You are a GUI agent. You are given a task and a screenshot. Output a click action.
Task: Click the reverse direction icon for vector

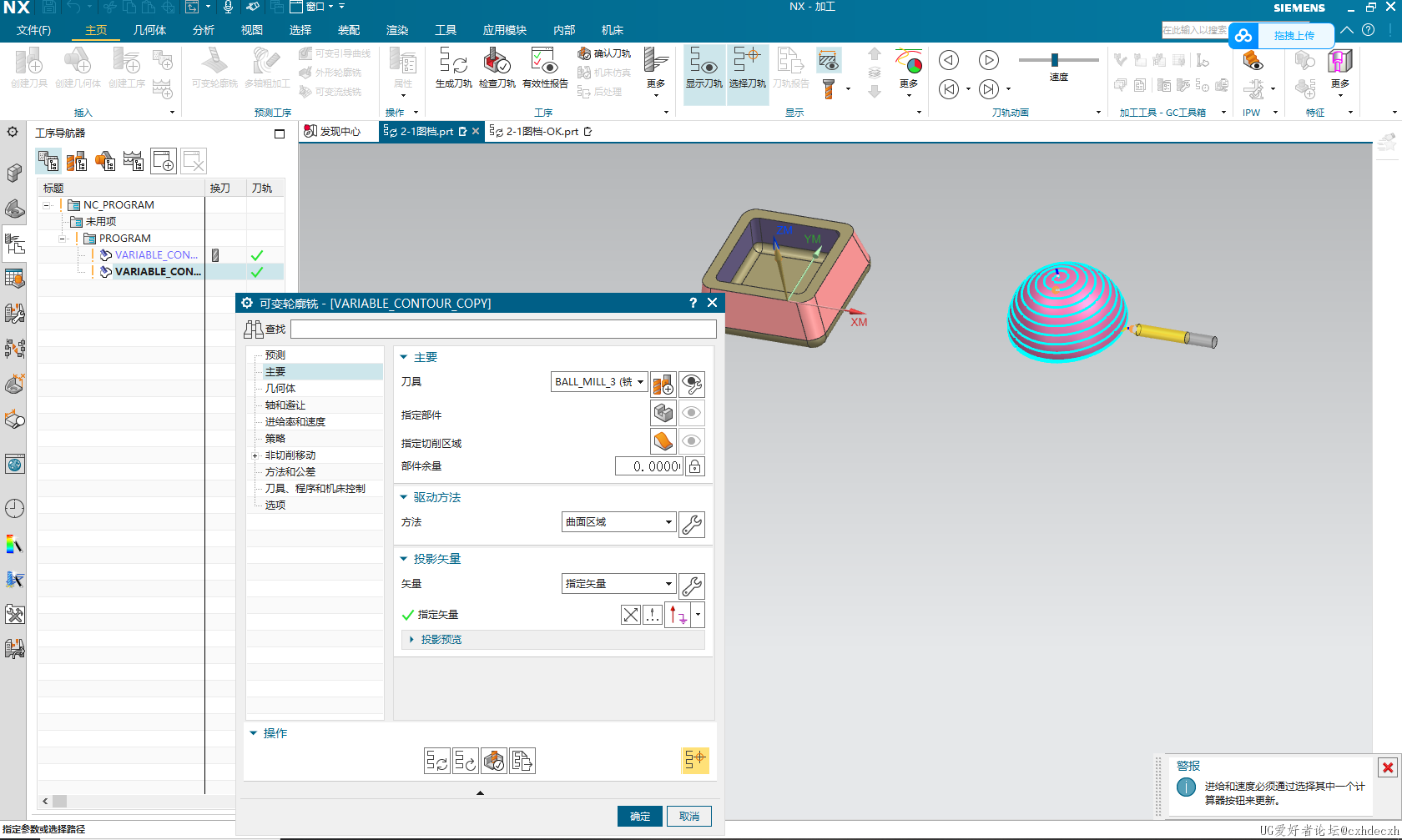pos(631,615)
